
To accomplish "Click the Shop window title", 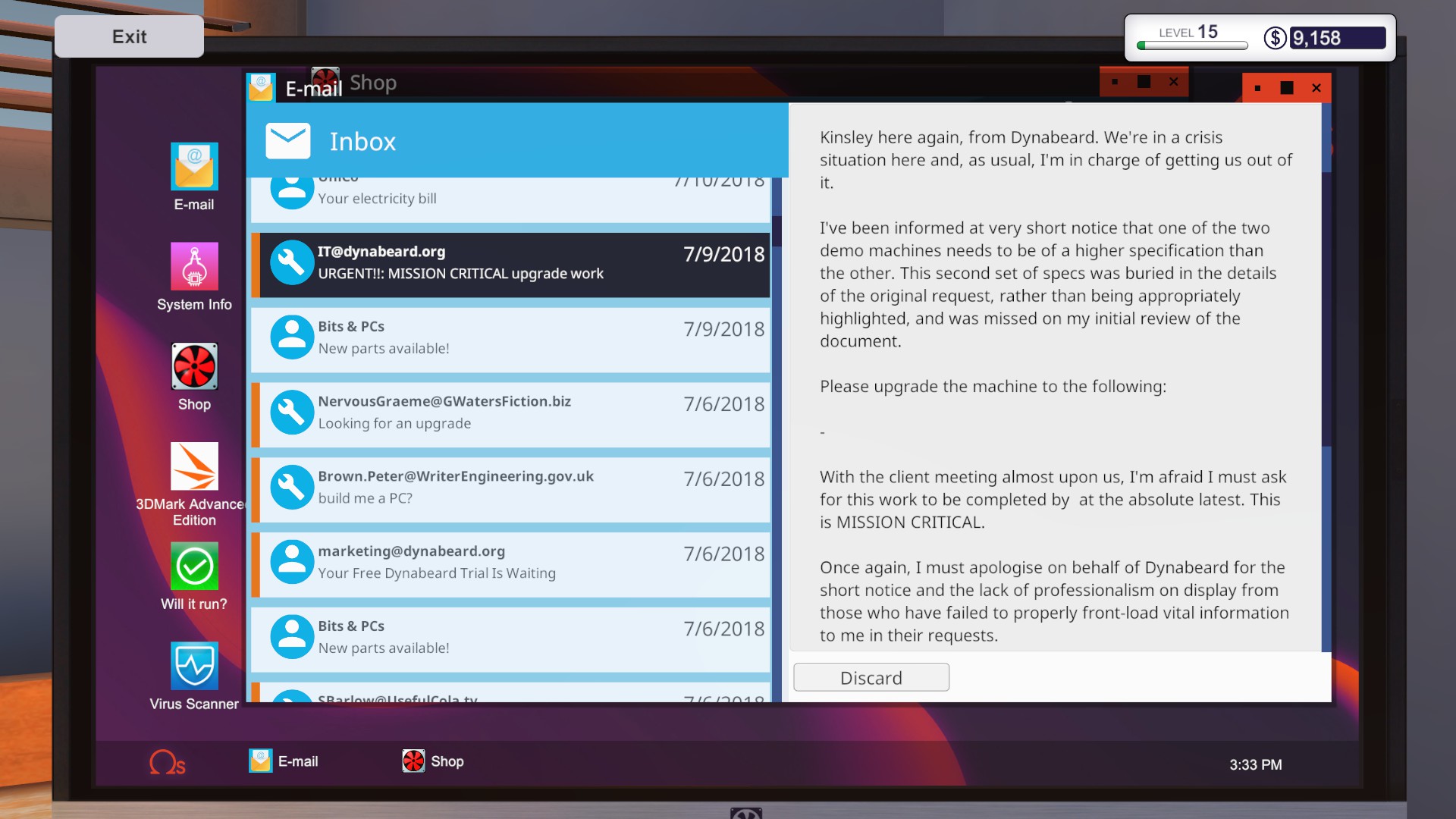I will 373,82.
